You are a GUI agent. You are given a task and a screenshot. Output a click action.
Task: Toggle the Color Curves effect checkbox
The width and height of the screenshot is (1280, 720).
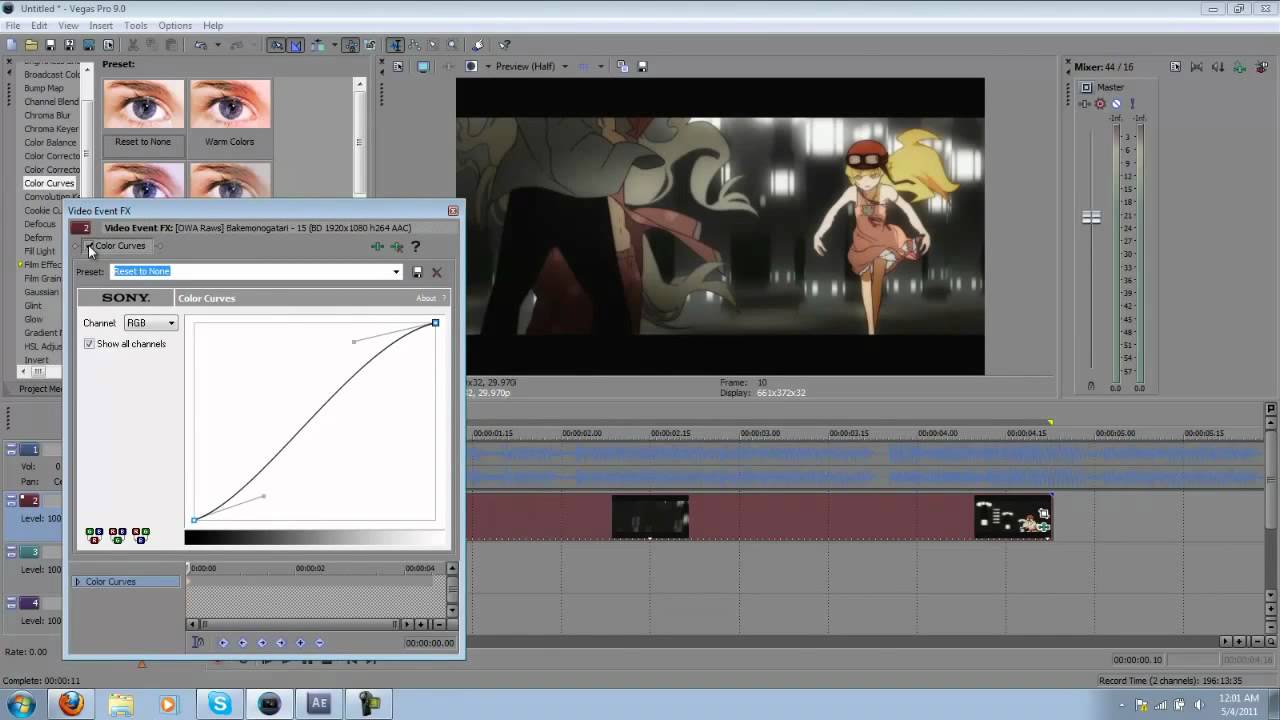click(x=90, y=246)
